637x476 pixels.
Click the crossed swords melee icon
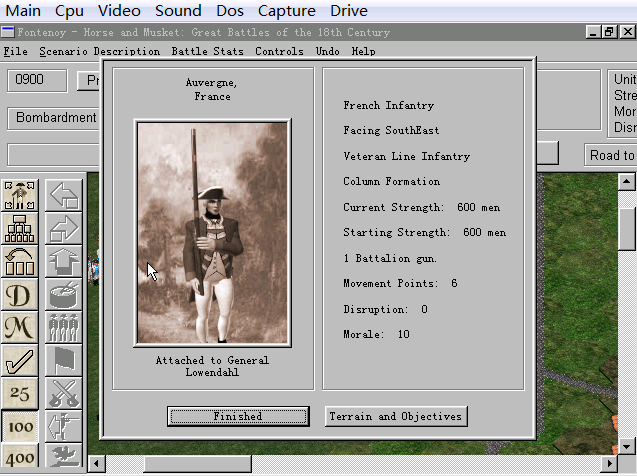click(x=63, y=394)
